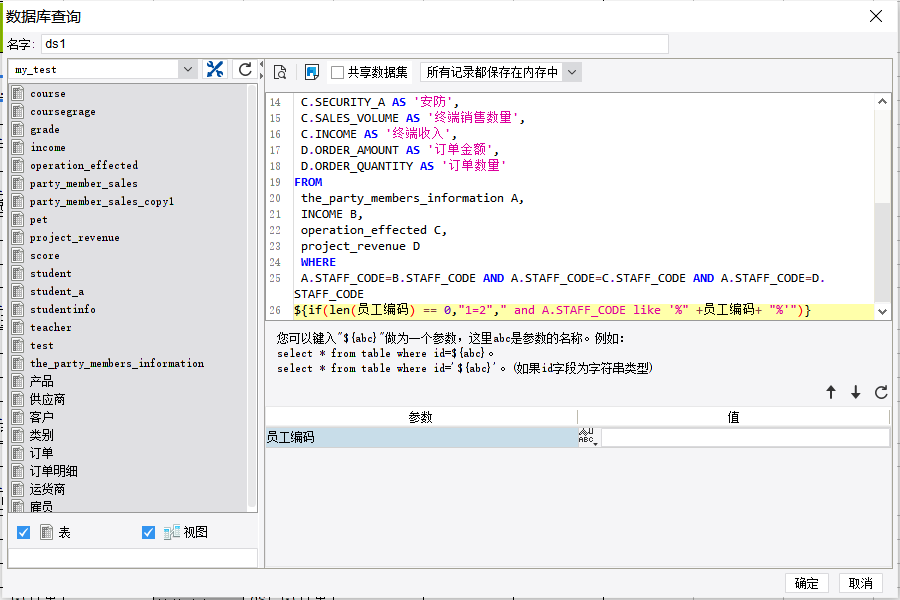Click line 22 operation_effected C text
Screen dimensions: 900x600
[374, 230]
